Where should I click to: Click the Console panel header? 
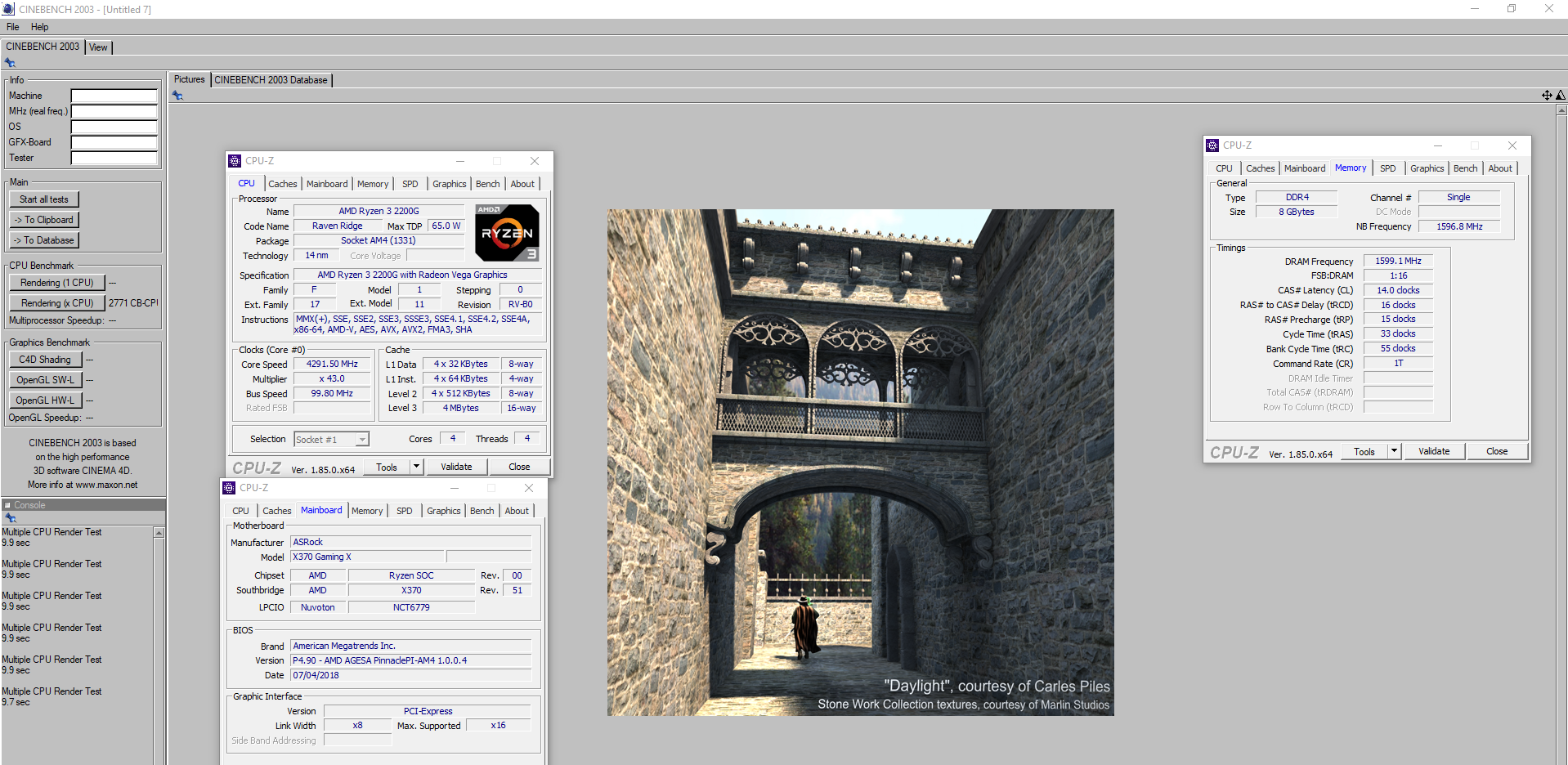click(83, 505)
